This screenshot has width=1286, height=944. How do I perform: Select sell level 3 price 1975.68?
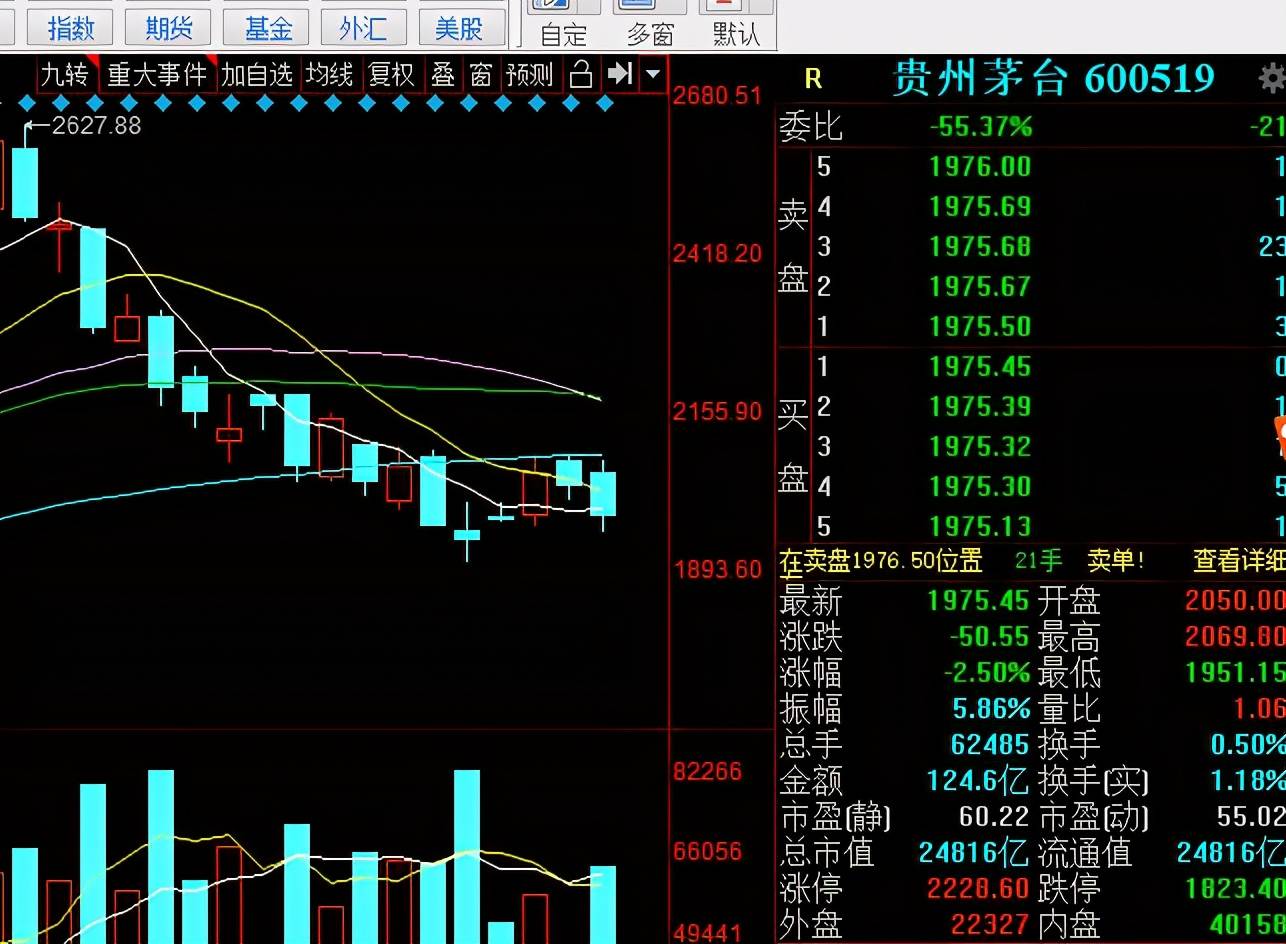pos(980,247)
